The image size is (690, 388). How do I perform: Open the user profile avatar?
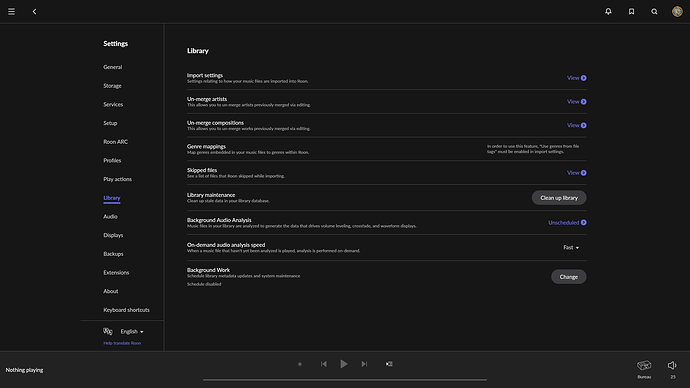coord(677,11)
